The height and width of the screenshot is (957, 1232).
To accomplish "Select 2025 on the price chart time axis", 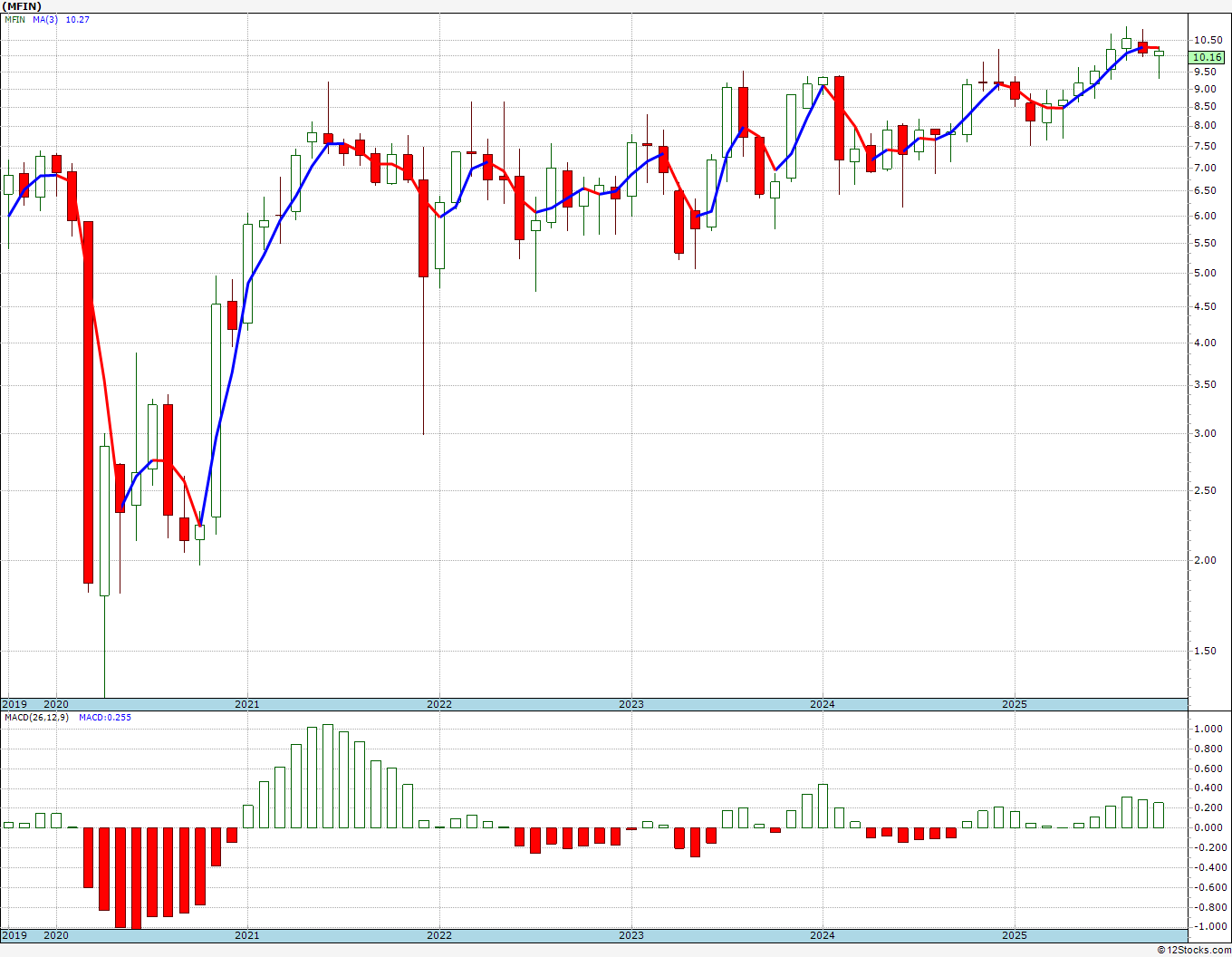I will pos(1015,704).
